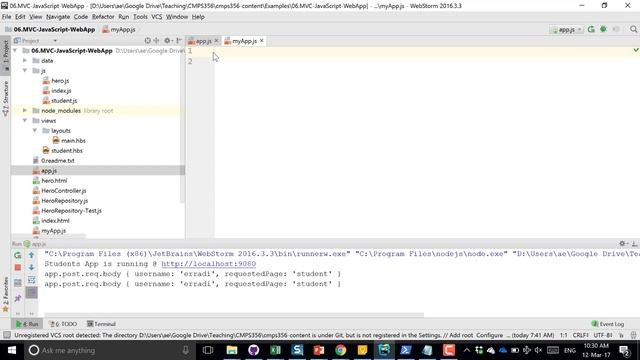Collapse the views folder
Viewport: 640px width, 360px height.
[25, 120]
